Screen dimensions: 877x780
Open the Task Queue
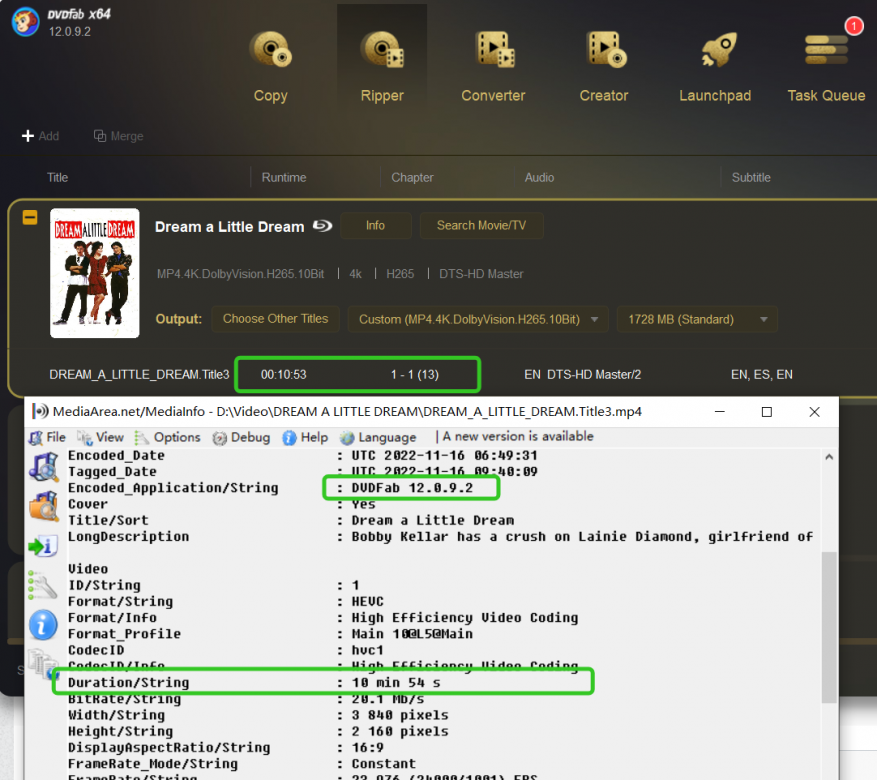click(x=826, y=65)
